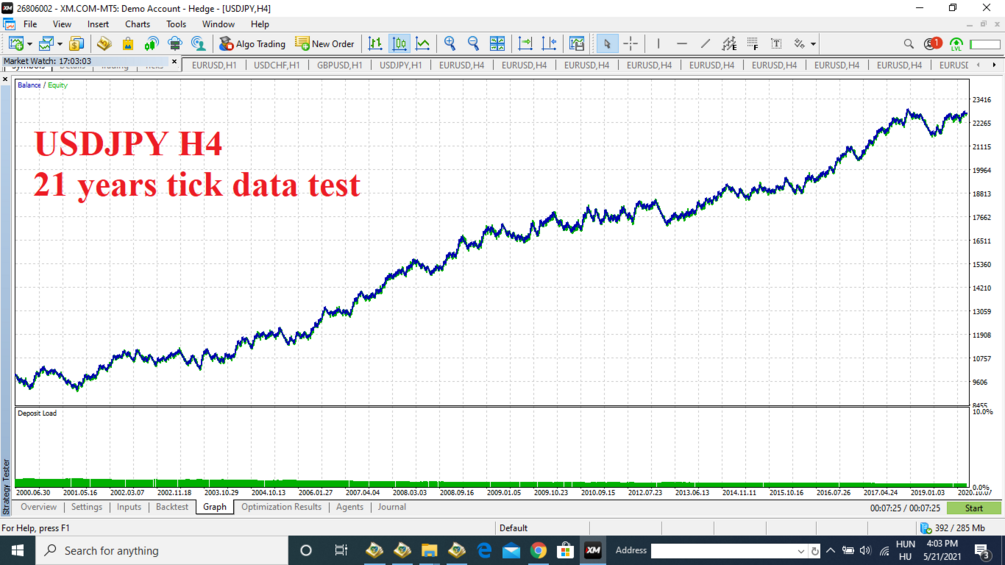Close the Strategy Tester panel
This screenshot has height=565, width=1005.
point(5,79)
